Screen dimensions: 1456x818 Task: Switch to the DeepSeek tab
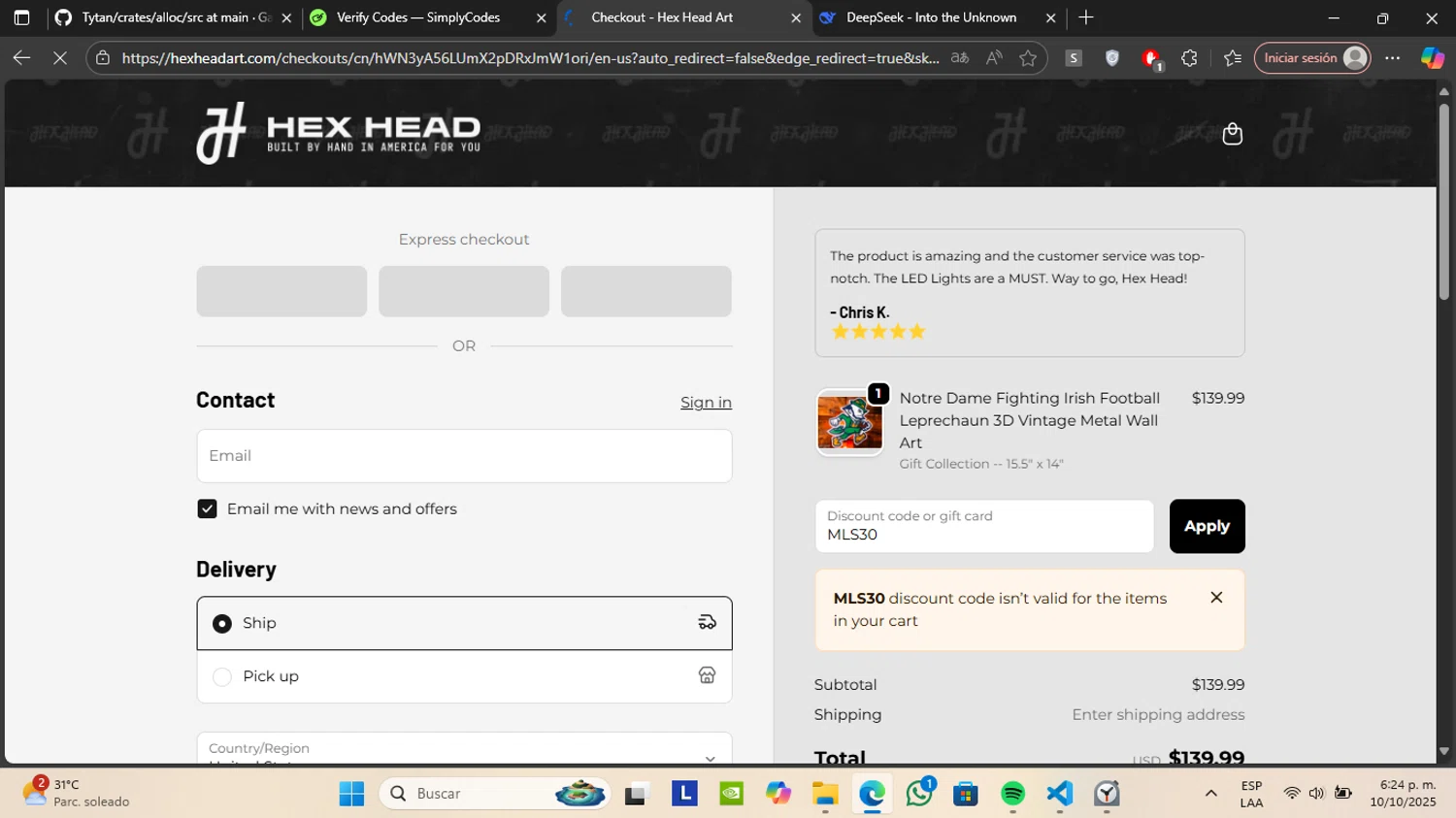click(x=938, y=17)
